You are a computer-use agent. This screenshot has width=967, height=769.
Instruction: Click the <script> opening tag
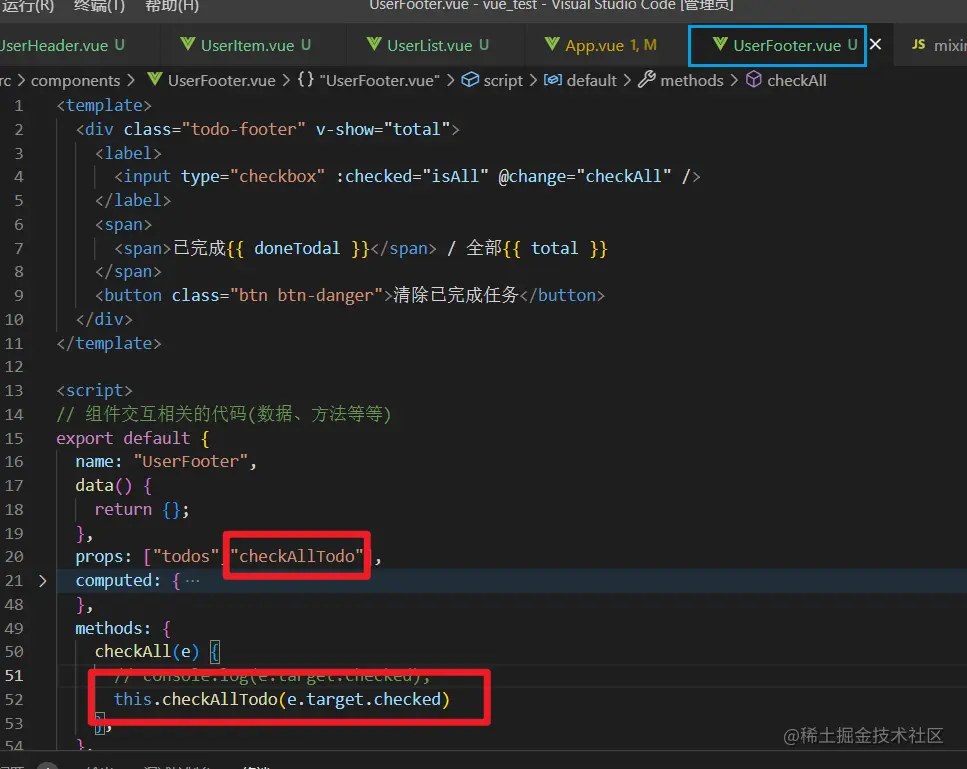pyautogui.click(x=94, y=391)
